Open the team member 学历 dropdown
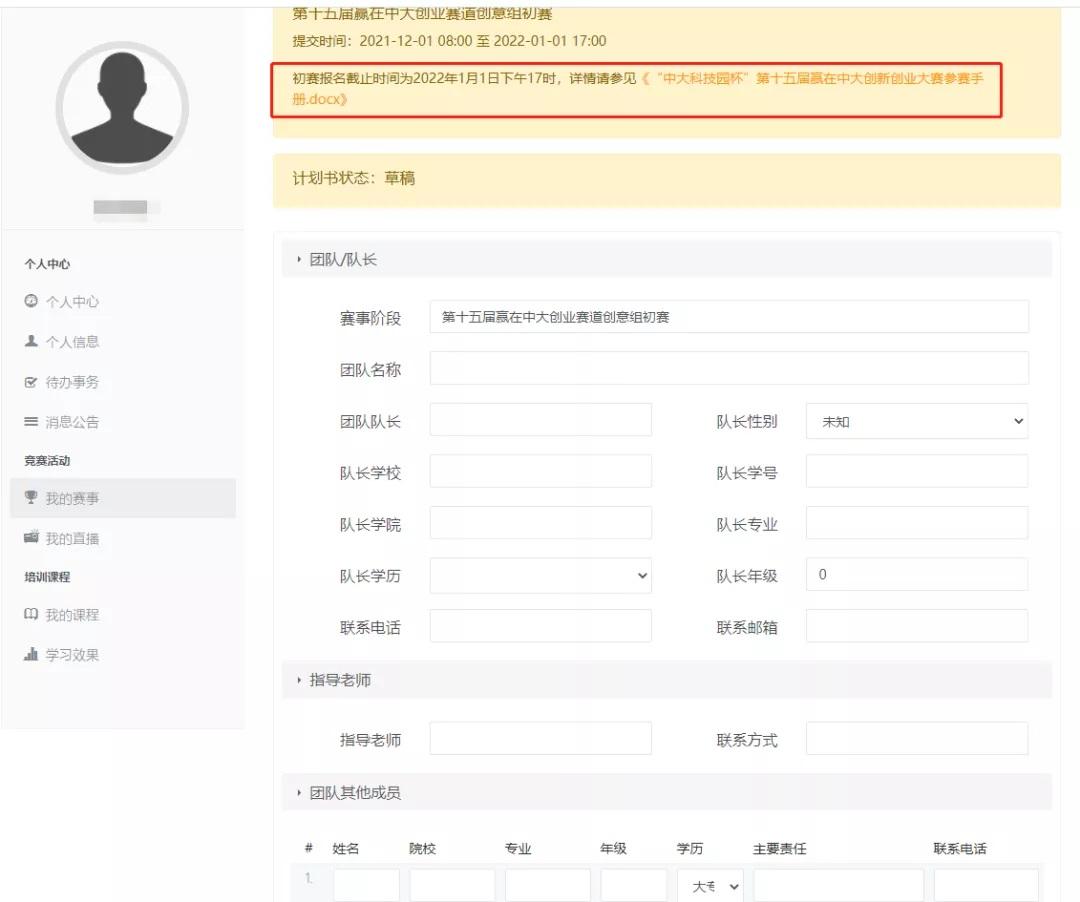The height and width of the screenshot is (902, 1080). [x=709, y=886]
